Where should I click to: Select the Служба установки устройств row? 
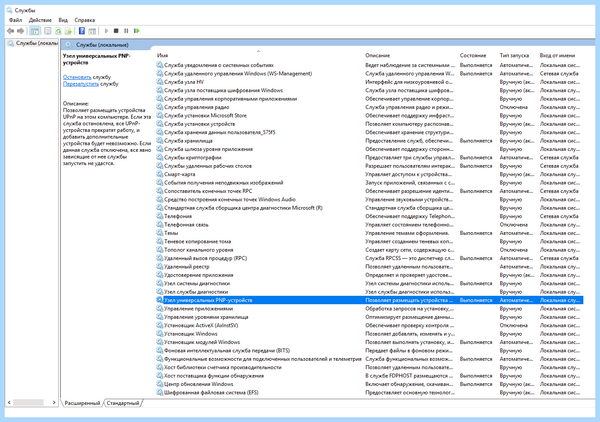(369, 124)
